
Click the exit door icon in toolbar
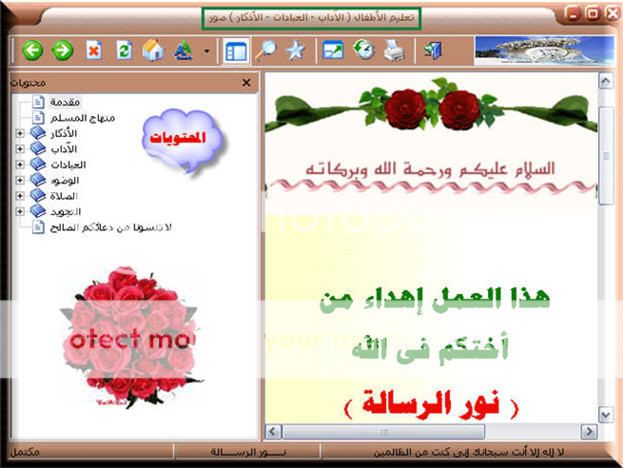[432, 51]
